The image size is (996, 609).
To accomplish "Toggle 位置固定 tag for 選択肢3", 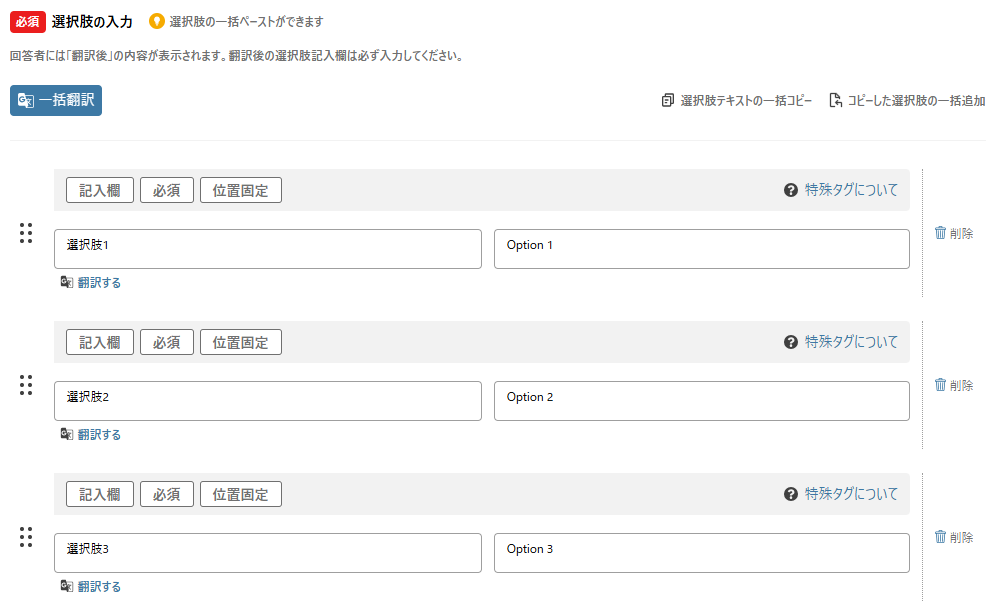I will (x=241, y=494).
